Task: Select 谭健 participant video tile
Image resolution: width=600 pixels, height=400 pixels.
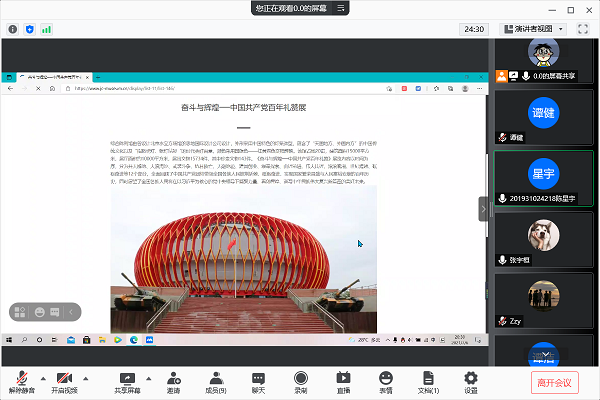Action: click(x=544, y=114)
